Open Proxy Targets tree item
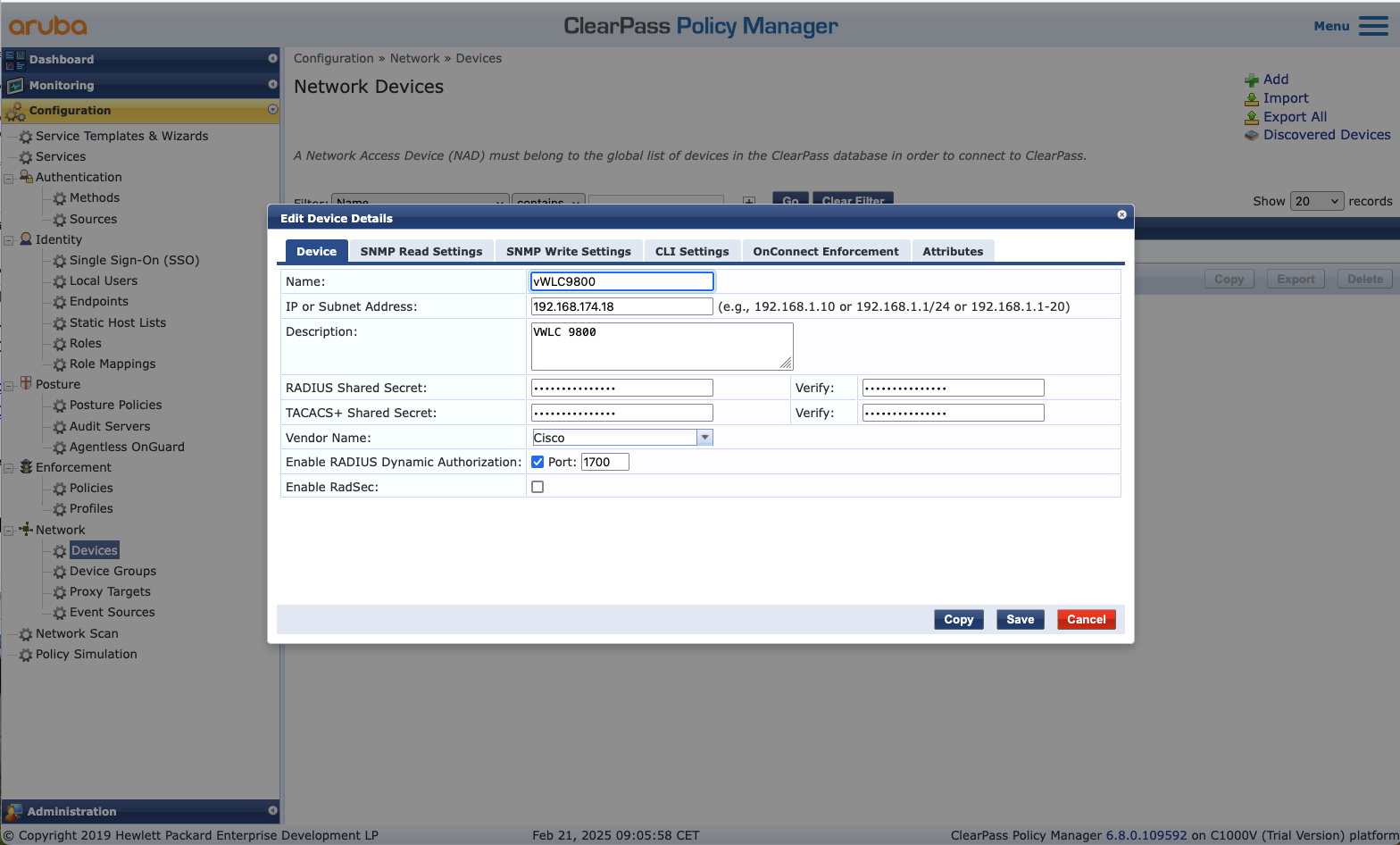 (110, 592)
